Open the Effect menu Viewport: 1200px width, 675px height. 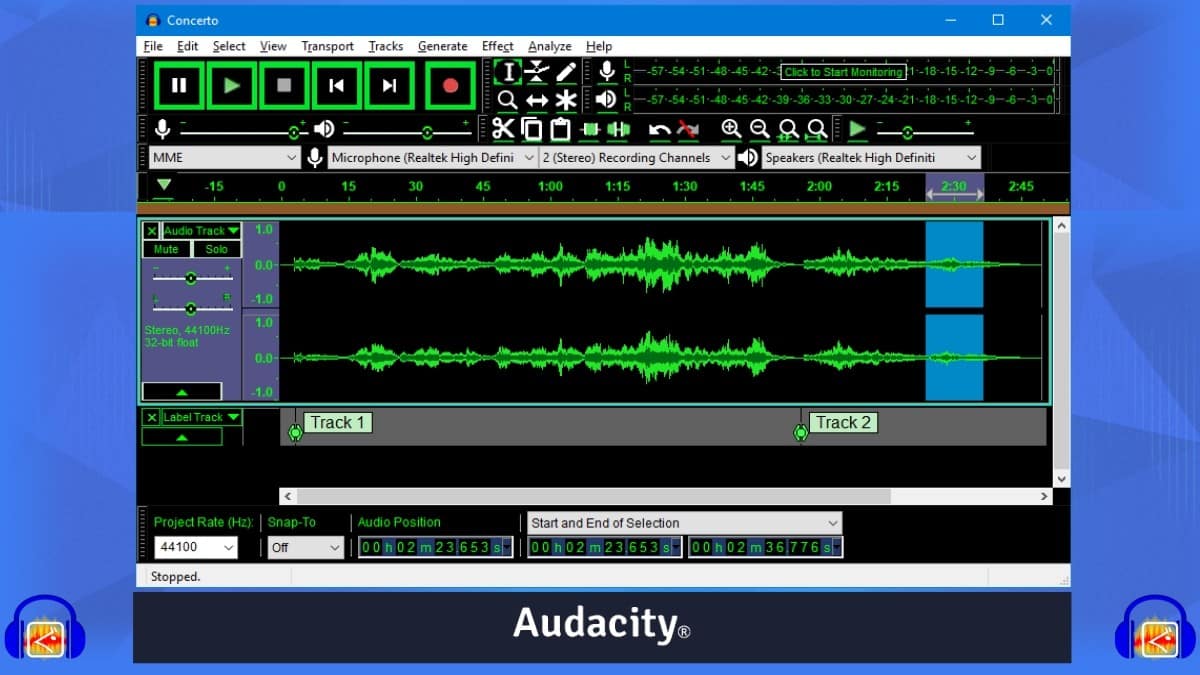pos(497,46)
